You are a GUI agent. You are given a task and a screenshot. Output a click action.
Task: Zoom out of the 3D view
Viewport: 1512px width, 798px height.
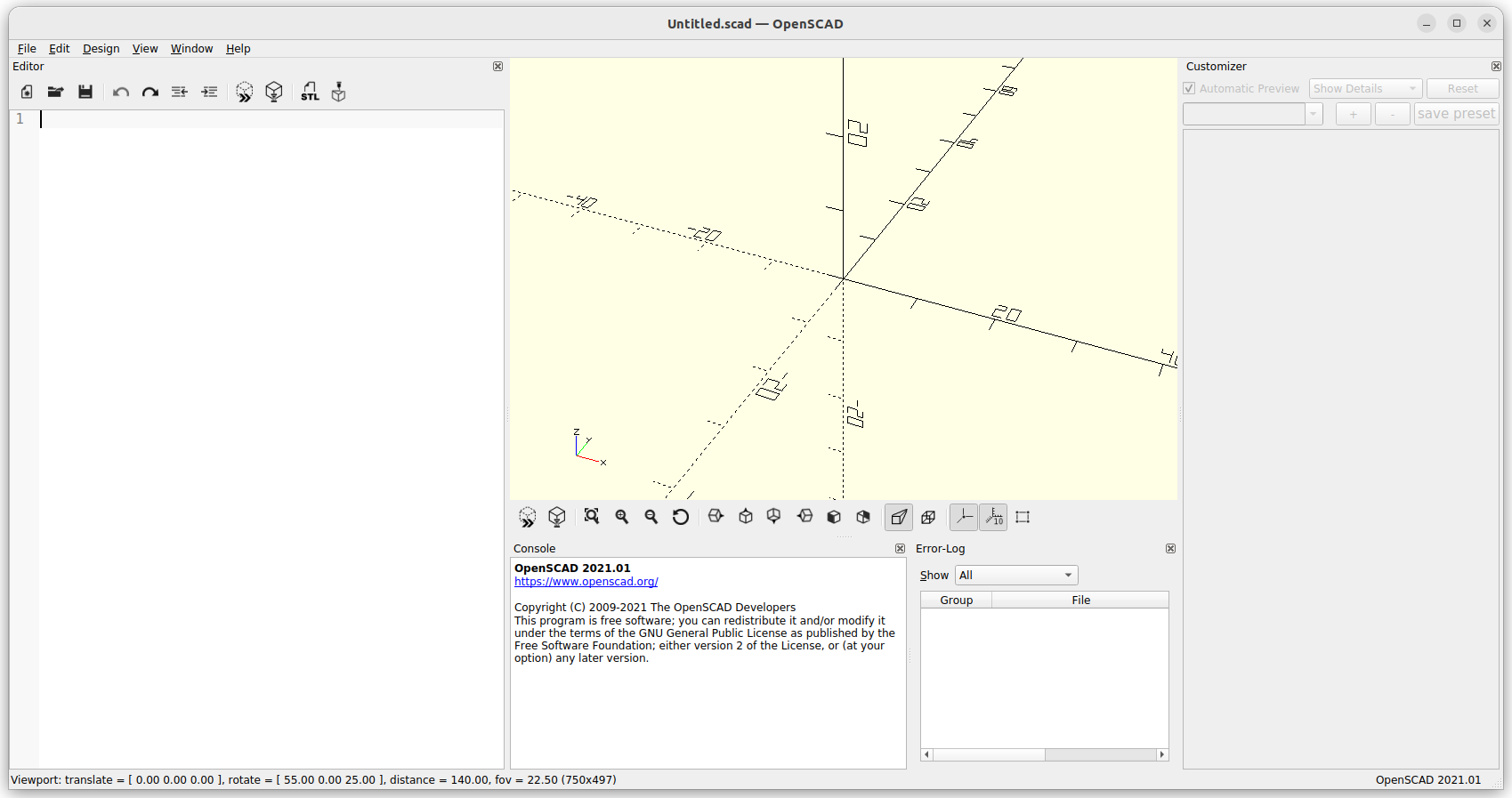[x=651, y=517]
